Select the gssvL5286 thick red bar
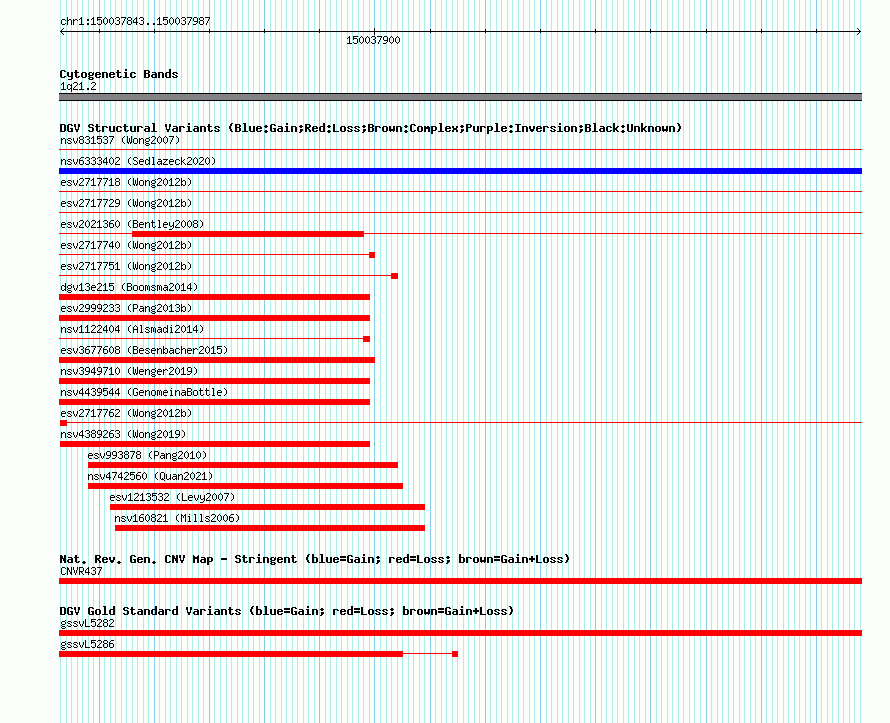 click(231, 654)
